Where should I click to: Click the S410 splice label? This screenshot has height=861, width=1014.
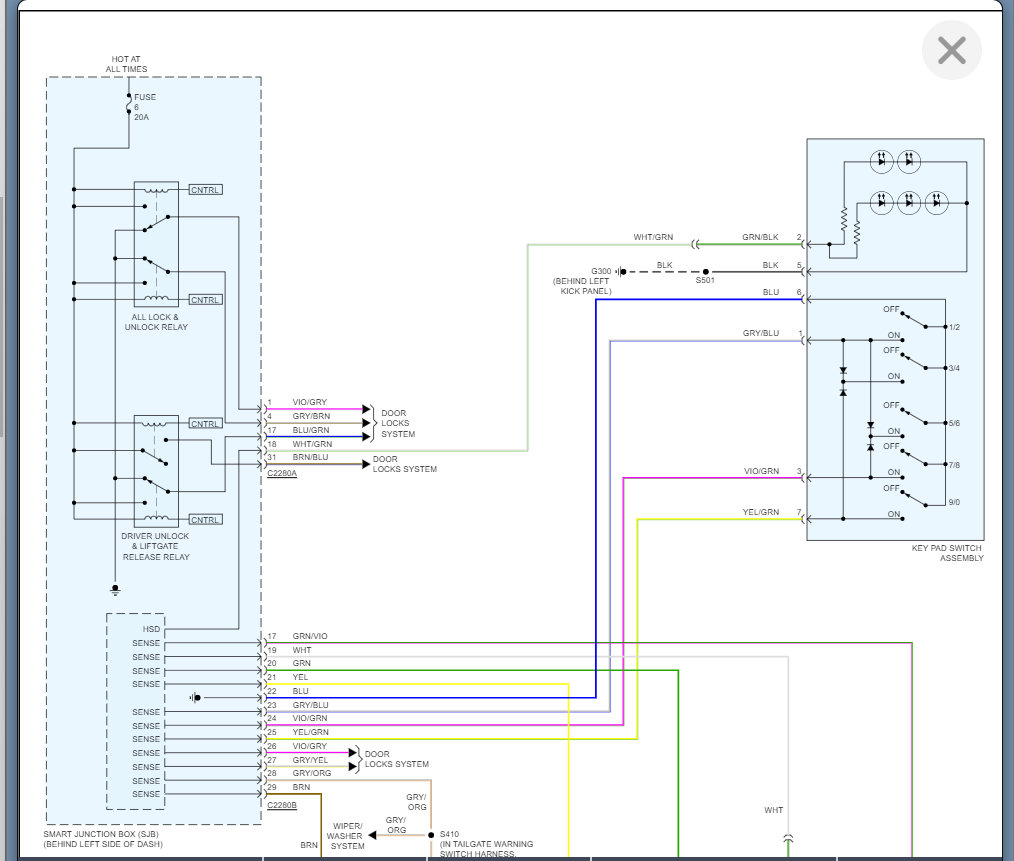tap(449, 834)
